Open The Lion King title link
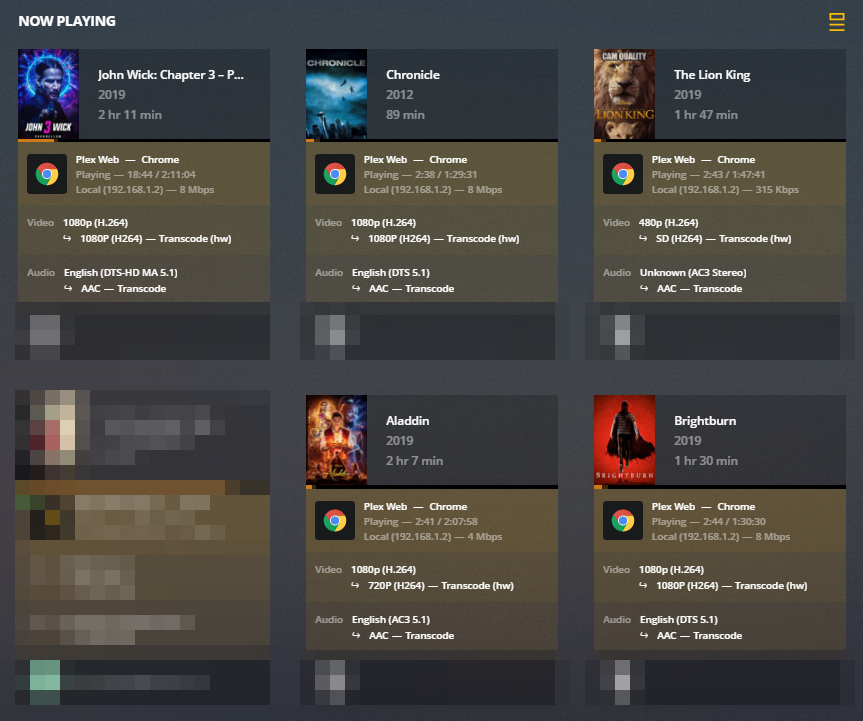The height and width of the screenshot is (721, 863). coord(712,75)
